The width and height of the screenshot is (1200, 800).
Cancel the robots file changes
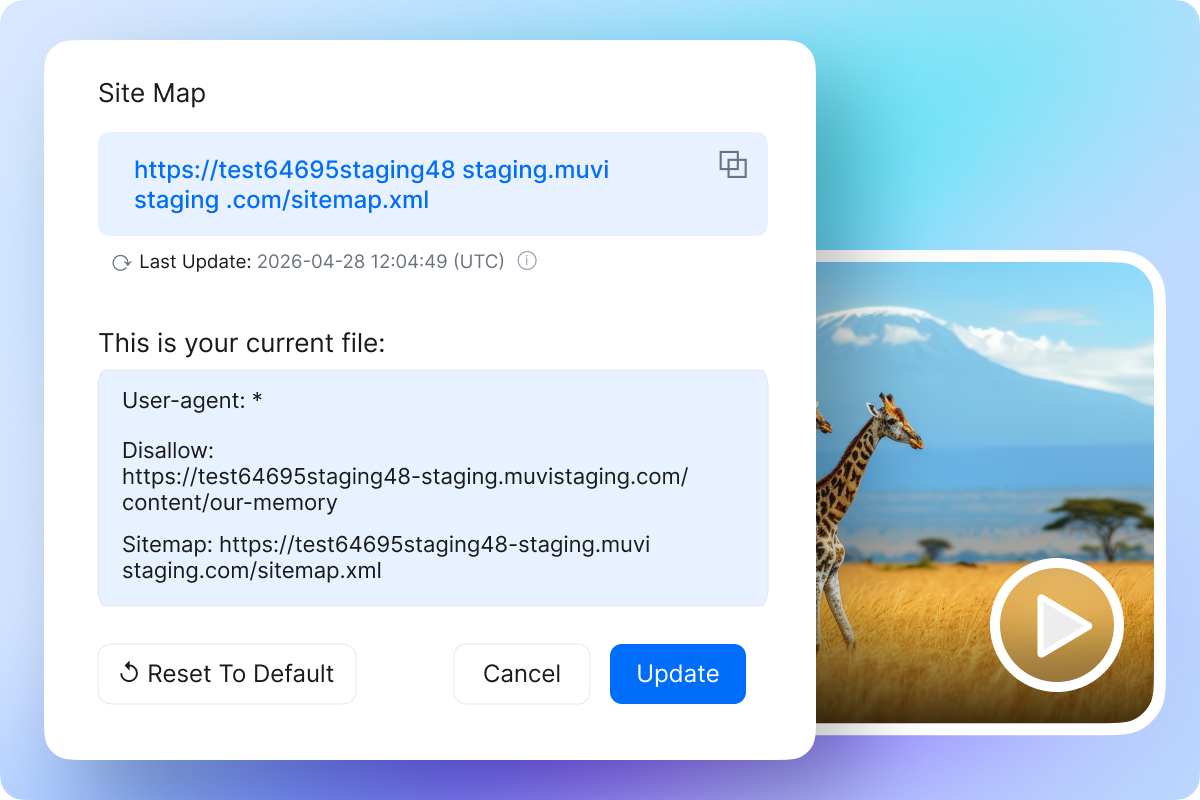(522, 674)
